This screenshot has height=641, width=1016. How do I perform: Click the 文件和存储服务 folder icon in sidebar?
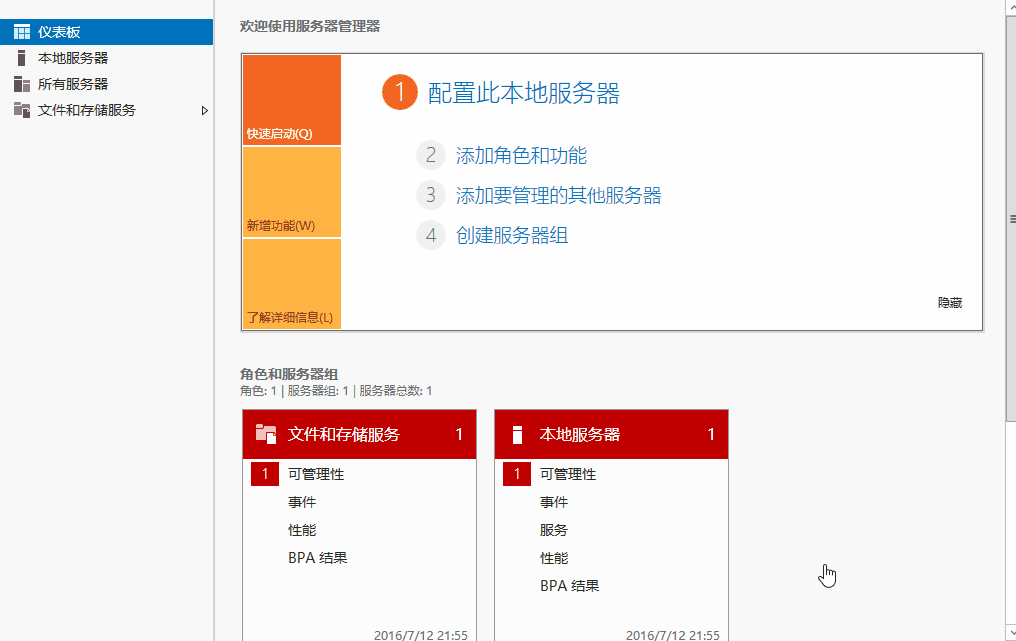pos(22,110)
